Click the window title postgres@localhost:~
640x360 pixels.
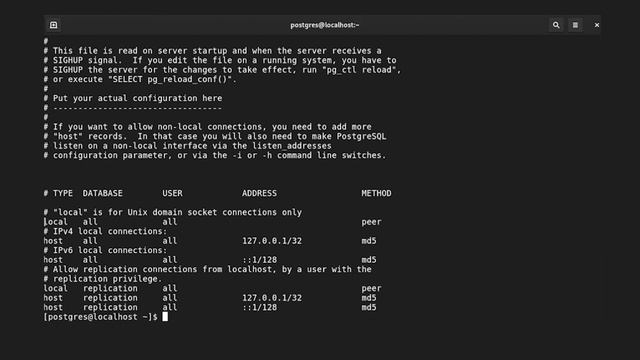coord(324,25)
